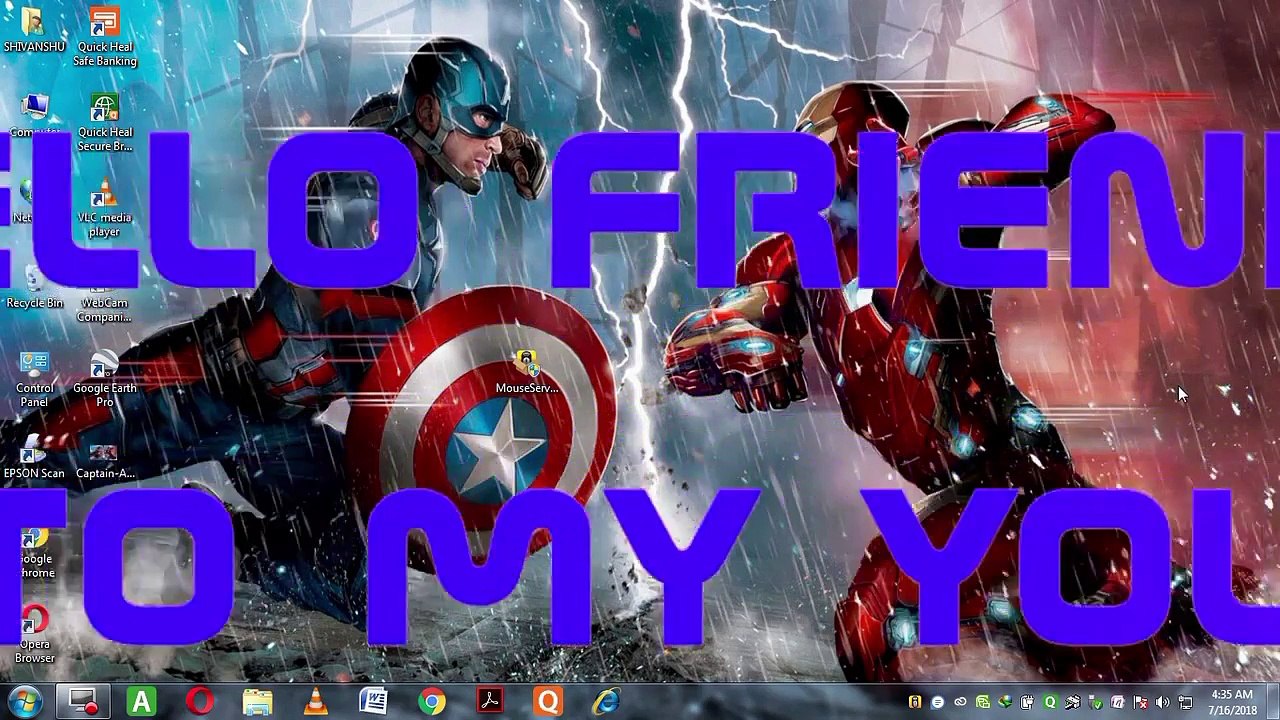Select Quick Heal Secure Browse shortcut
1280x720 pixels.
[105, 123]
